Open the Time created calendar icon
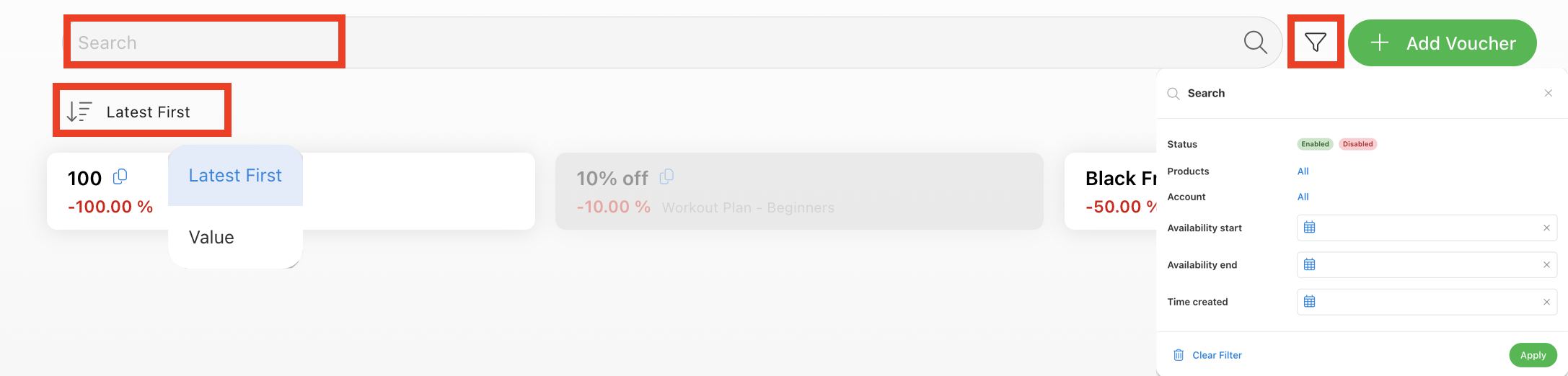The height and width of the screenshot is (376, 1568). [x=1310, y=302]
